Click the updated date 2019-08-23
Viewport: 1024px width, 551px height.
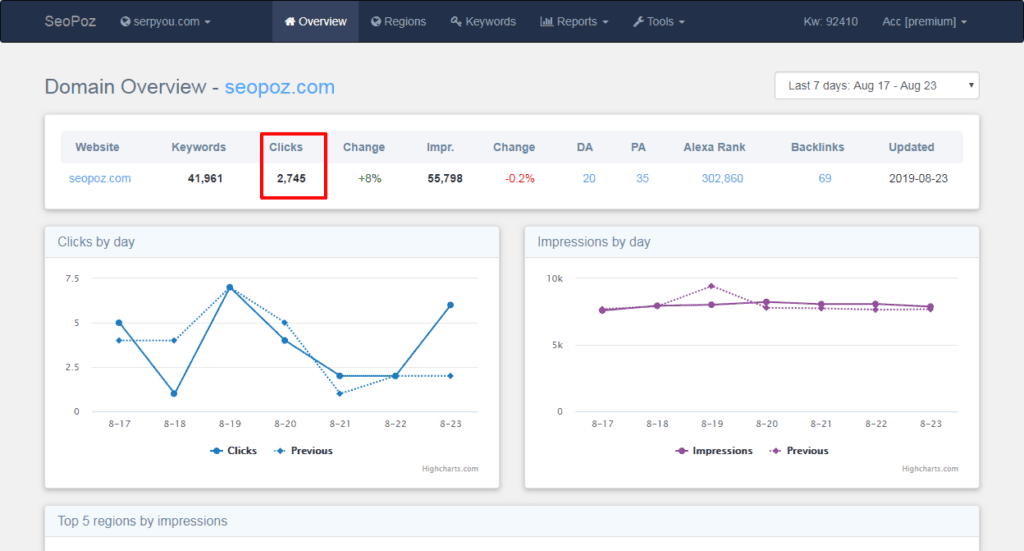click(918, 178)
